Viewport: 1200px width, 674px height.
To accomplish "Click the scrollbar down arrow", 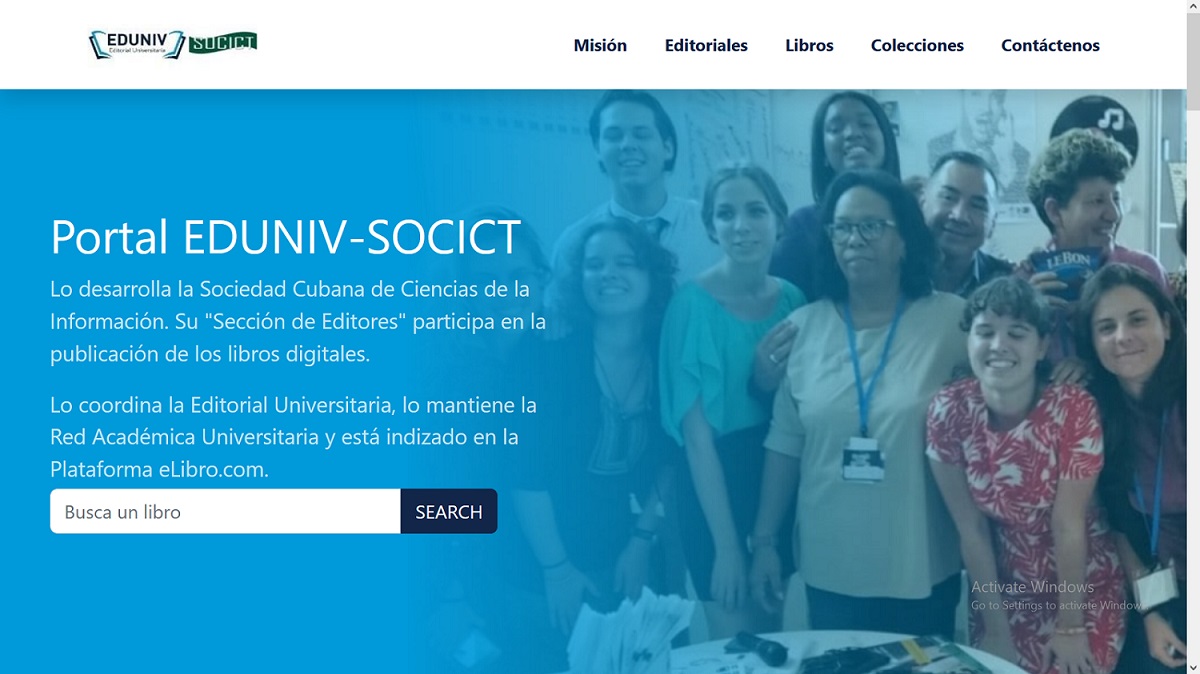I will (1192, 666).
